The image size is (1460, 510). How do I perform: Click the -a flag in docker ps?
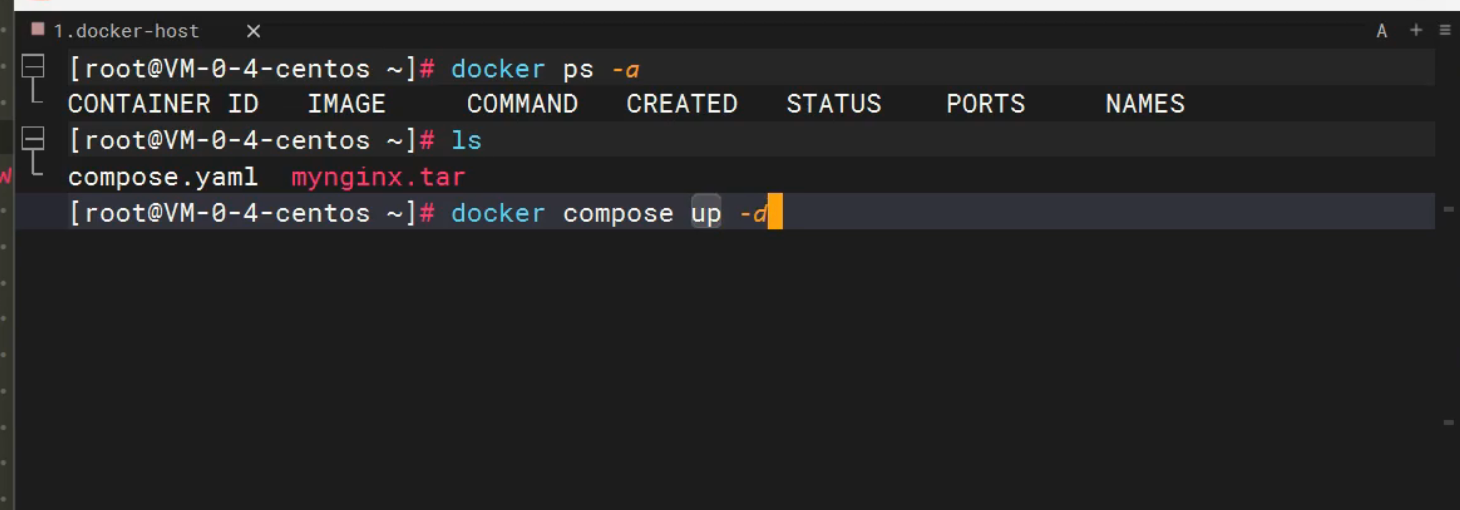click(625, 69)
